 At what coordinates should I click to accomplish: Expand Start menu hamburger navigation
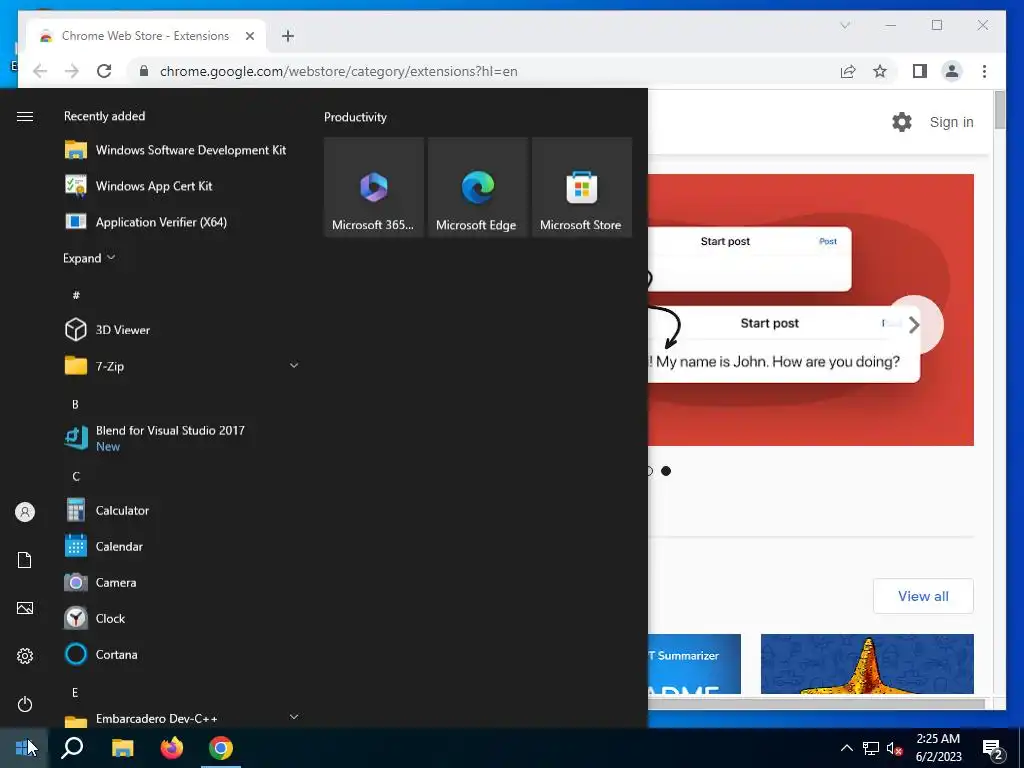tap(25, 116)
